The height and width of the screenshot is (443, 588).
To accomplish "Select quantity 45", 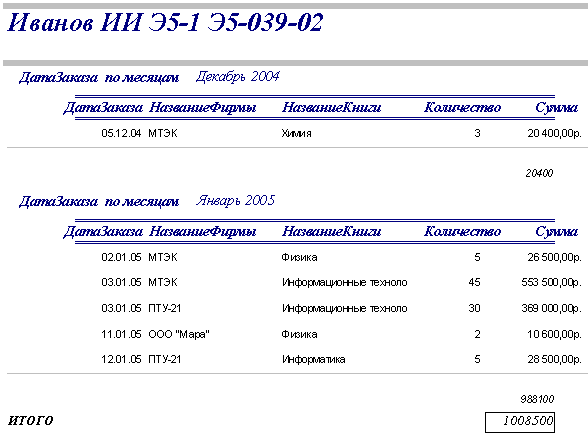I will tap(474, 282).
